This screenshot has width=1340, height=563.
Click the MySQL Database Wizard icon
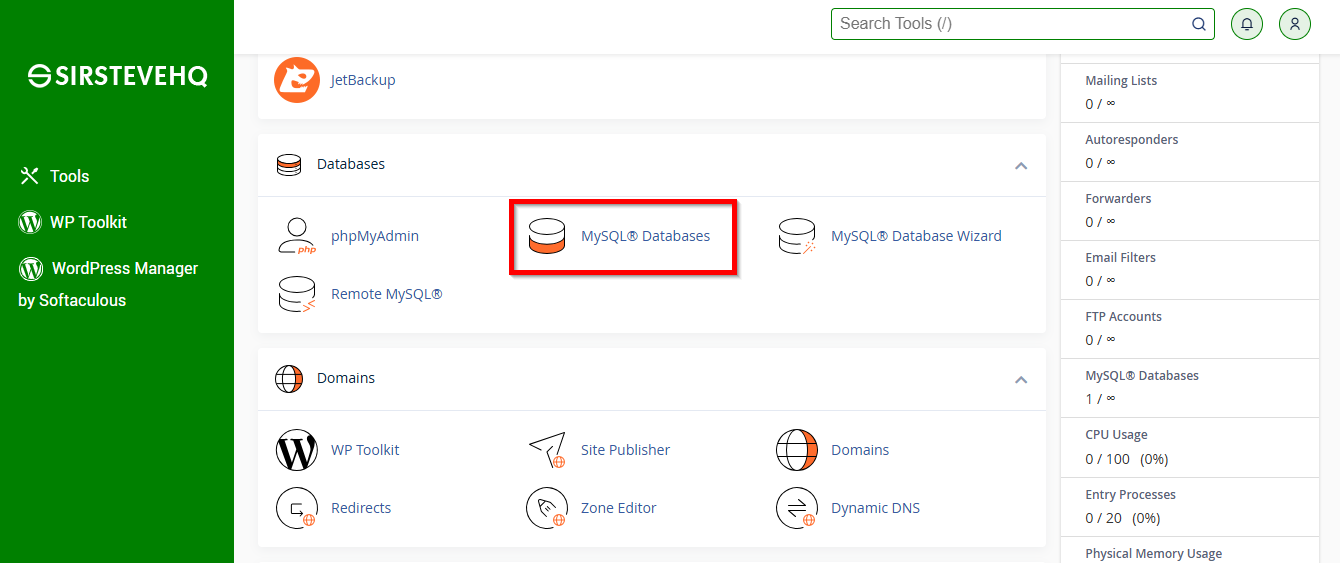797,236
